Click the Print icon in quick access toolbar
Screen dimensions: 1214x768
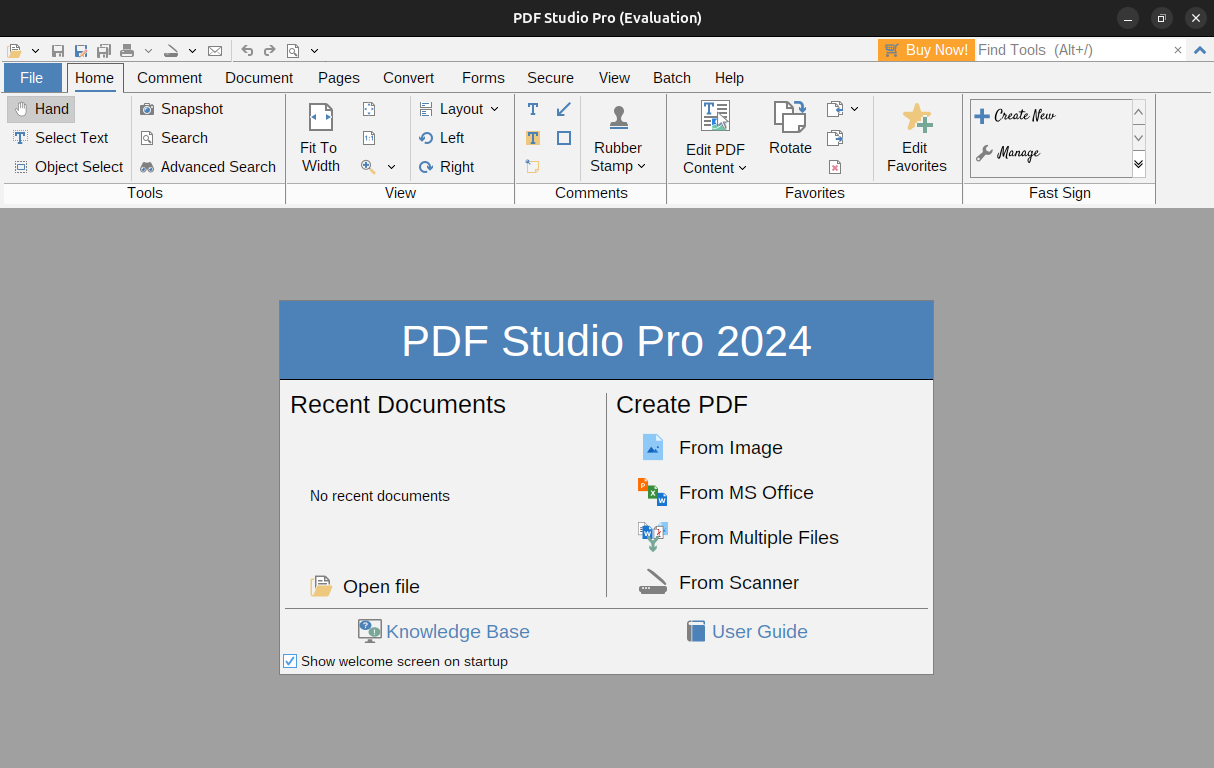point(127,50)
